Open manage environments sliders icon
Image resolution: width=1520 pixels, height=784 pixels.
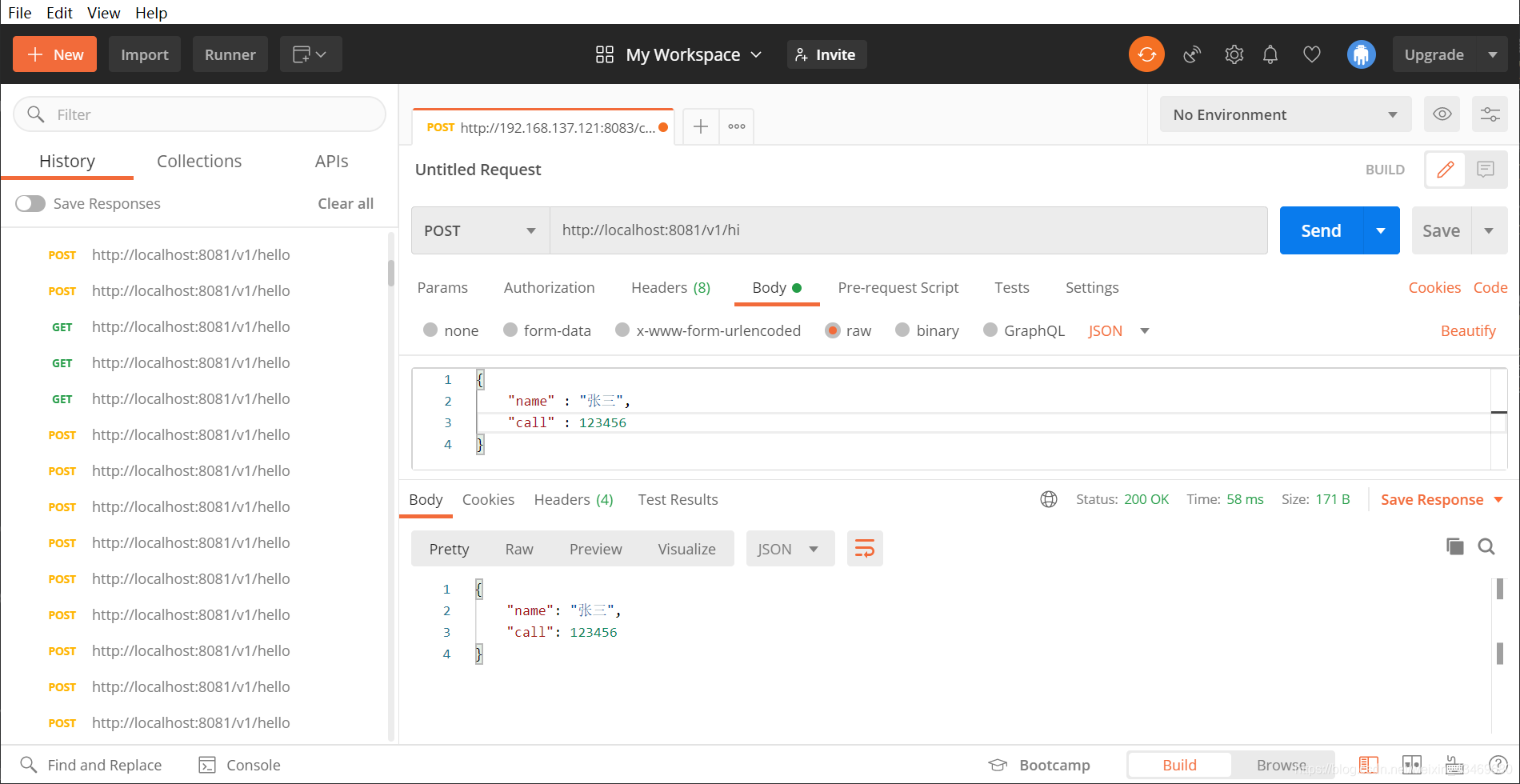(x=1490, y=114)
